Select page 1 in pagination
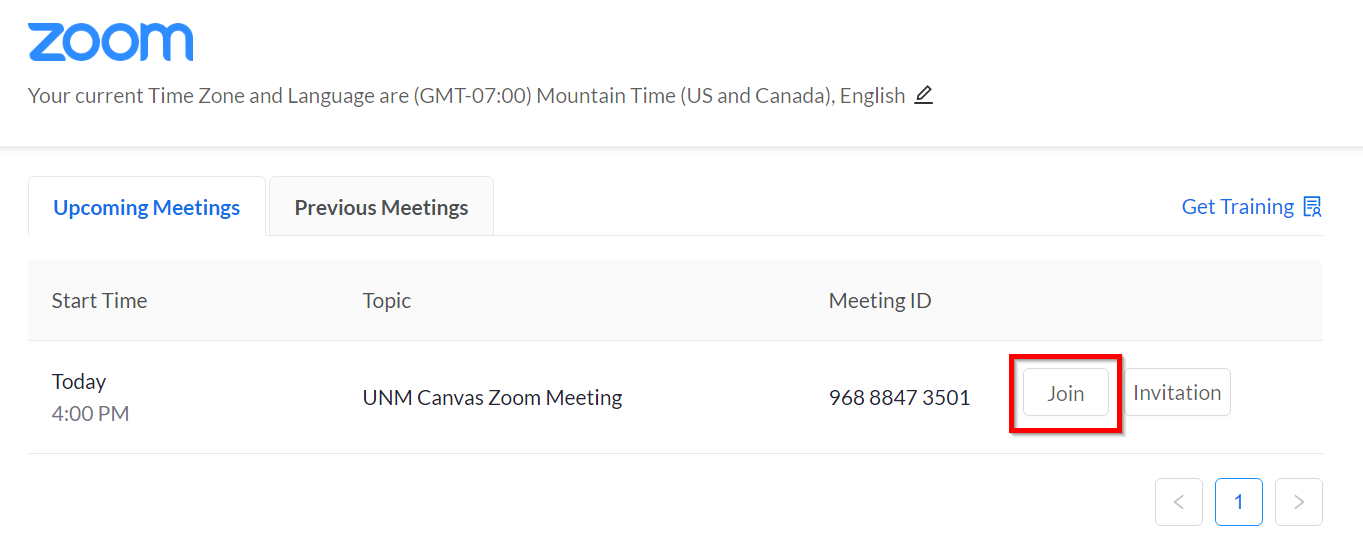1363x548 pixels. click(x=1238, y=502)
